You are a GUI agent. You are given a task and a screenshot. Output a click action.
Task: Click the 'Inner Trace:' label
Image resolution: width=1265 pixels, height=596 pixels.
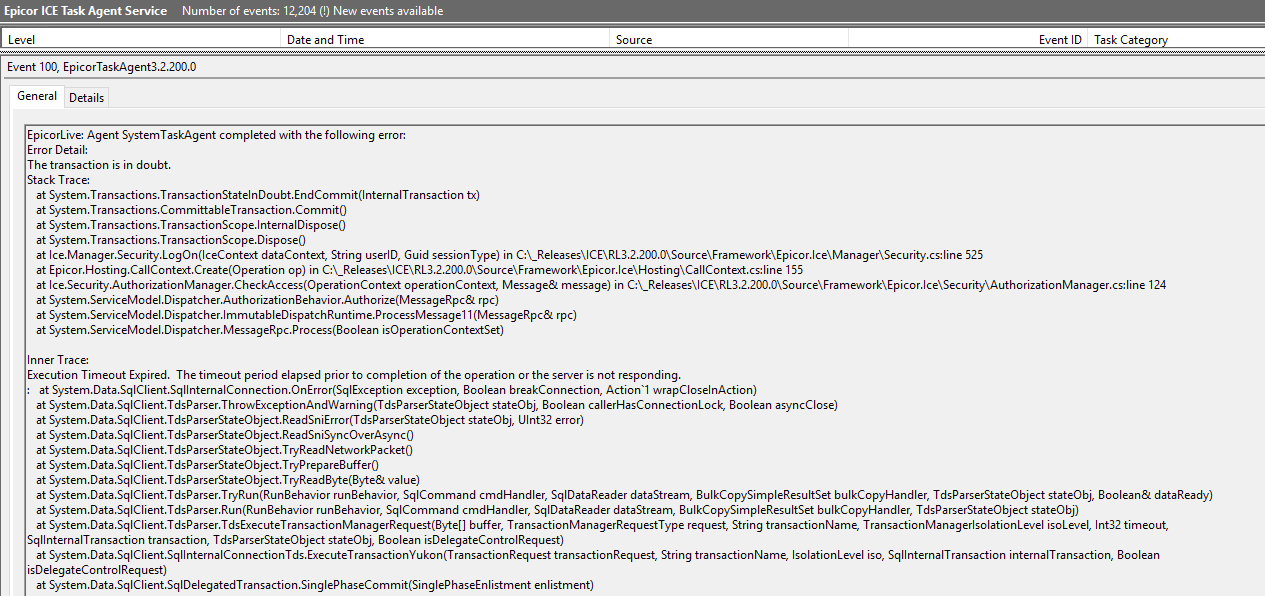pos(58,360)
